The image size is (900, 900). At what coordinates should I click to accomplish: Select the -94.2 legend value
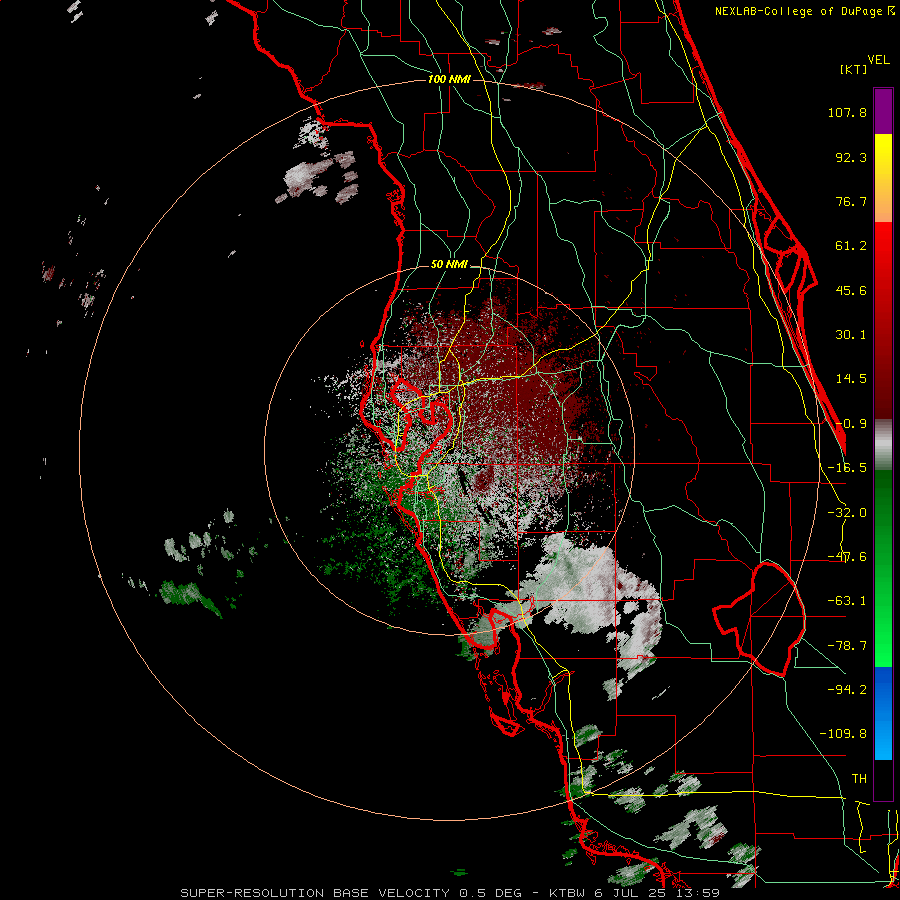[x=847, y=689]
